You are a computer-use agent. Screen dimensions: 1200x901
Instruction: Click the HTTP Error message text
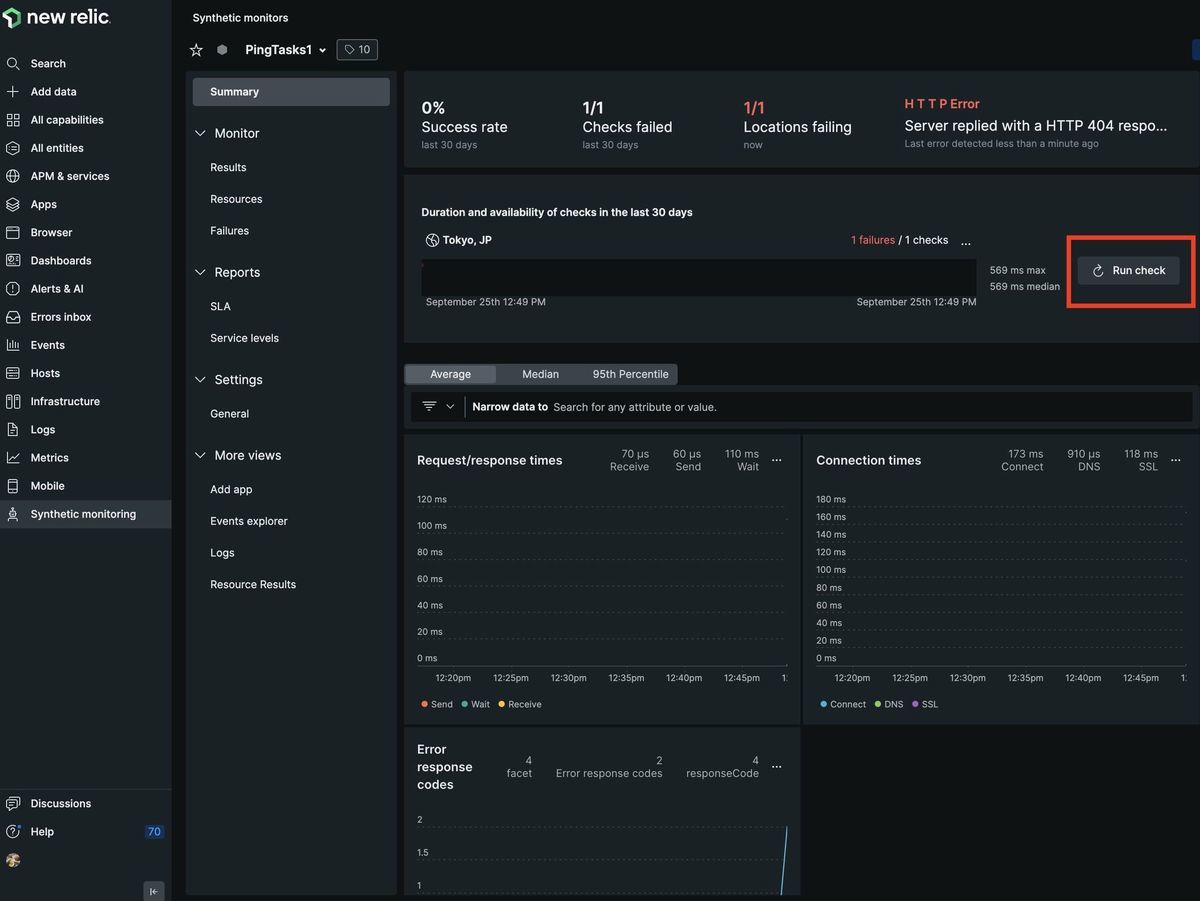pos(1036,126)
